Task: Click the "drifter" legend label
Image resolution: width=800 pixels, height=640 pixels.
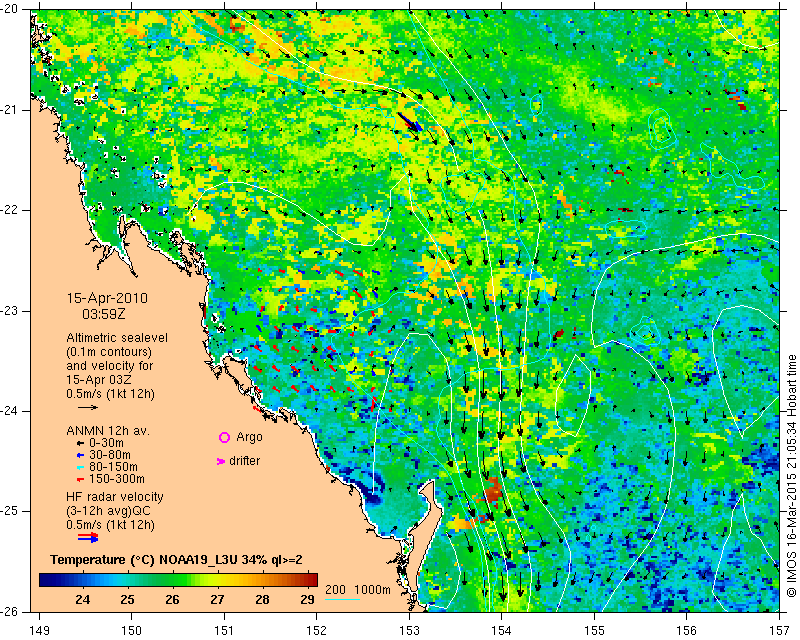Action: click(244, 461)
